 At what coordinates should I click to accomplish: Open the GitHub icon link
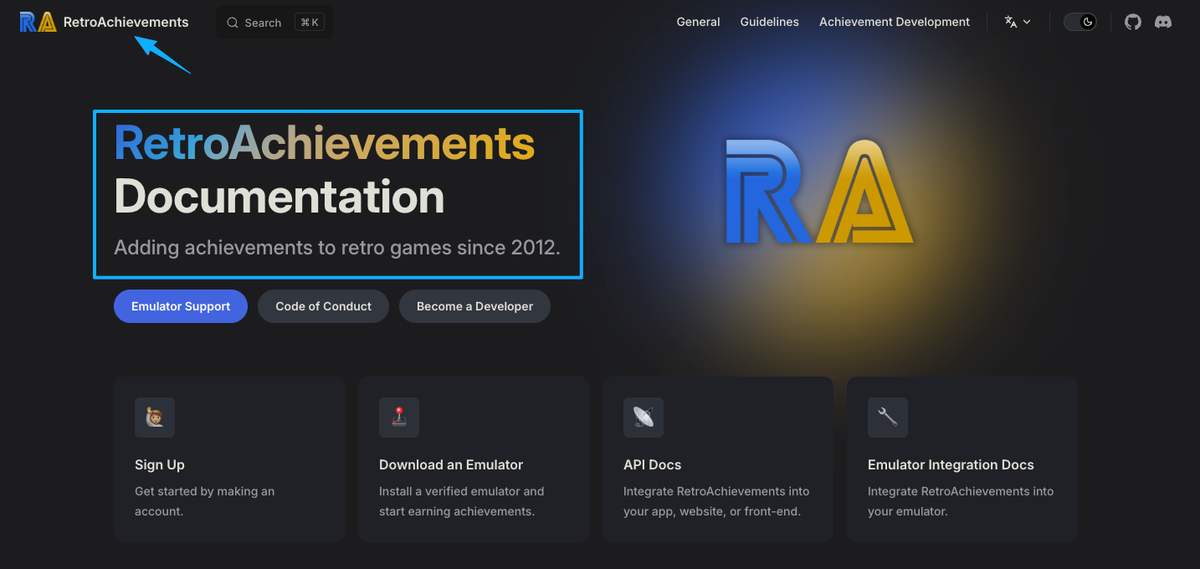pyautogui.click(x=1133, y=22)
